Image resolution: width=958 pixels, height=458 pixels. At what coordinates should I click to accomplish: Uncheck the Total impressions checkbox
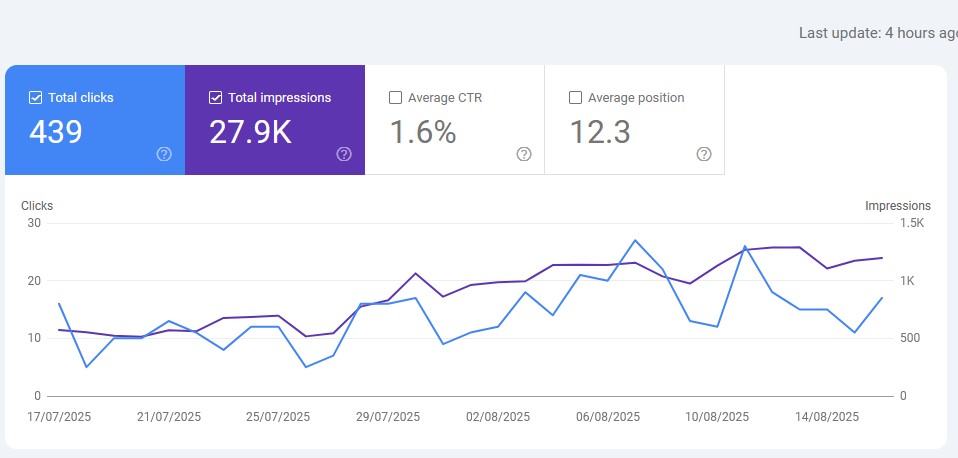tap(215, 98)
